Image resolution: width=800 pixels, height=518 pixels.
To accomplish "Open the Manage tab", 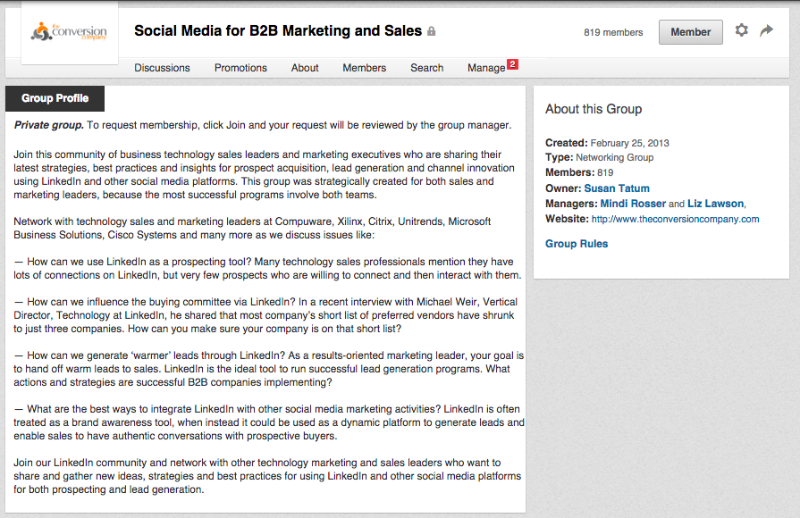I will point(486,68).
